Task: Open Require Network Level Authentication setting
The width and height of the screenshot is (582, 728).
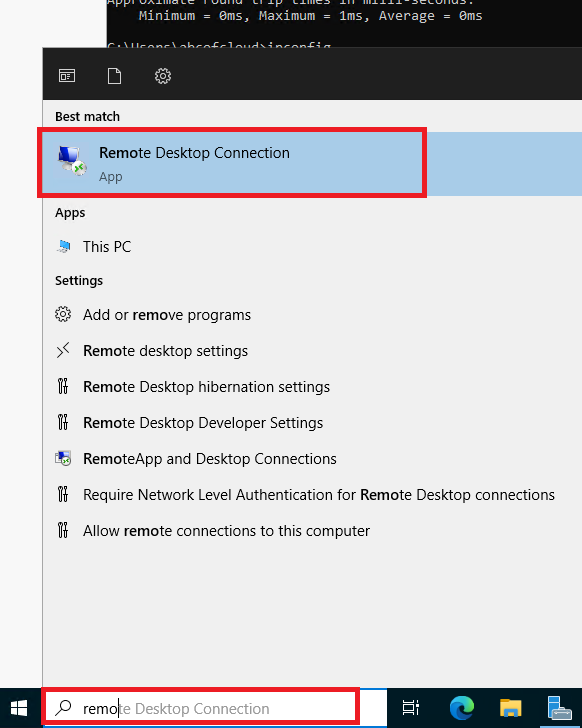Action: tap(312, 494)
